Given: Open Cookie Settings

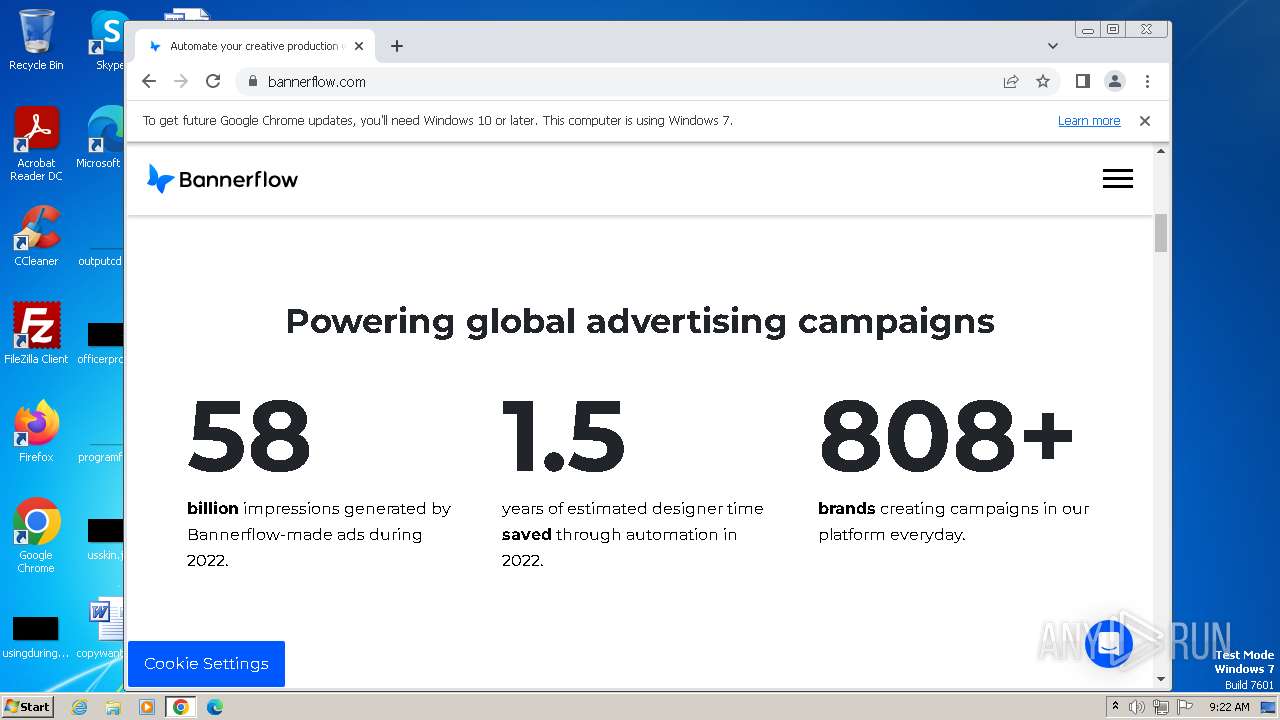Looking at the screenshot, I should pyautogui.click(x=206, y=664).
